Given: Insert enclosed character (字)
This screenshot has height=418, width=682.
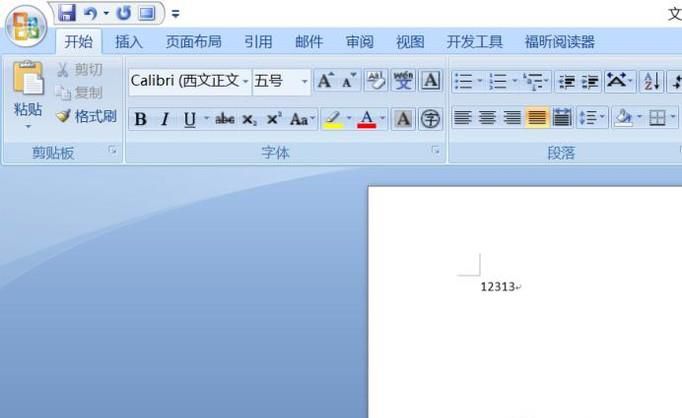Looking at the screenshot, I should point(431,119).
